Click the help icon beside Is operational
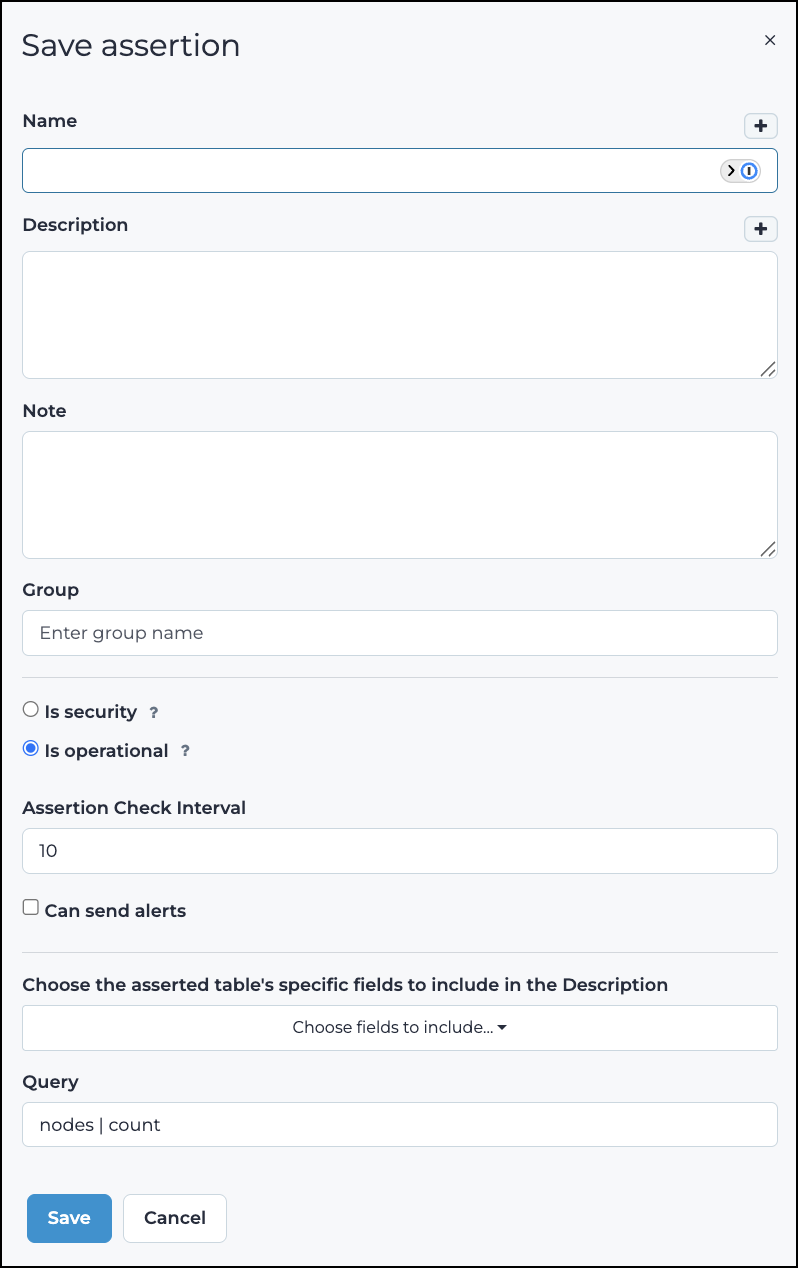This screenshot has height=1268, width=798. tap(185, 751)
